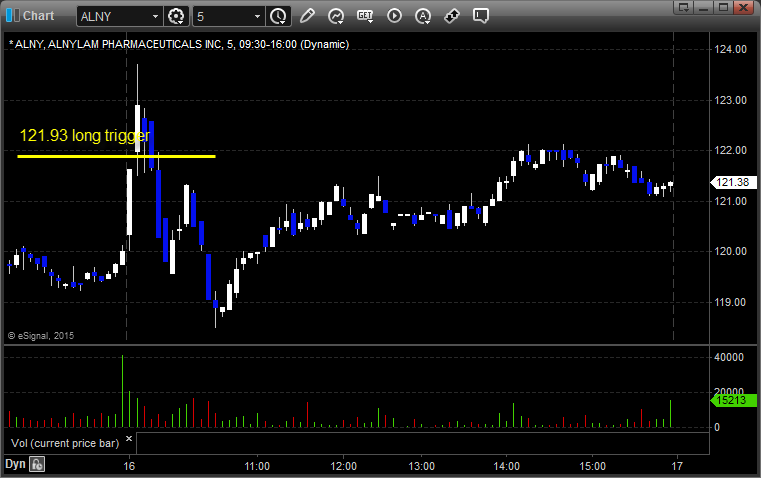The height and width of the screenshot is (478, 761).
Task: Open the symbol settings gear menu
Action: tap(176, 16)
